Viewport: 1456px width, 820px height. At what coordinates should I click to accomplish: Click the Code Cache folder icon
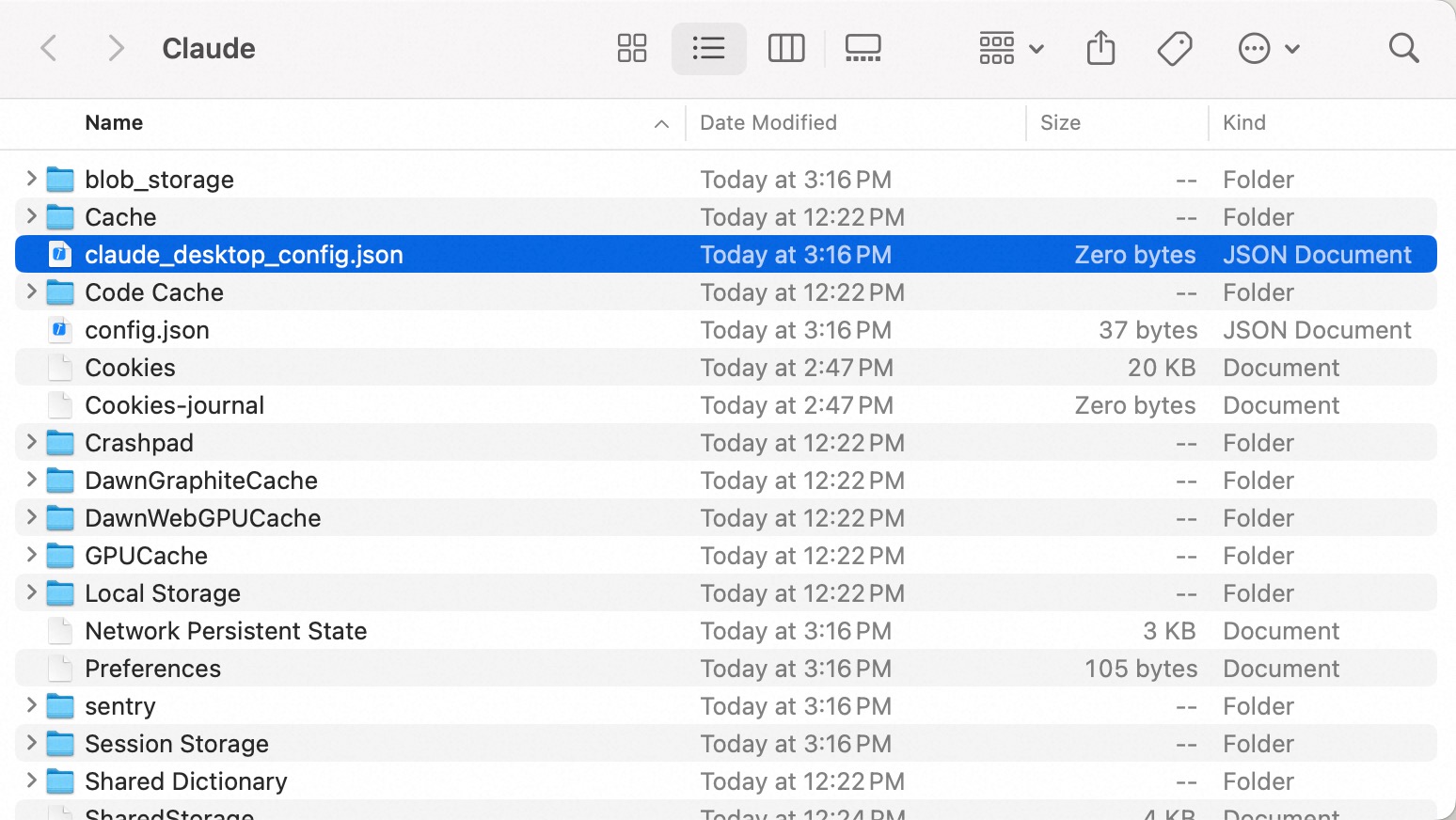[60, 292]
